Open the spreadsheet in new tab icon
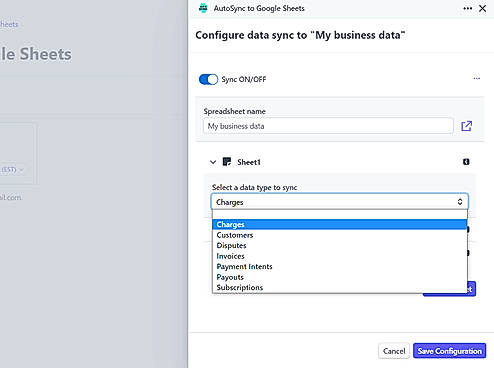This screenshot has height=368, width=494. pos(466,126)
